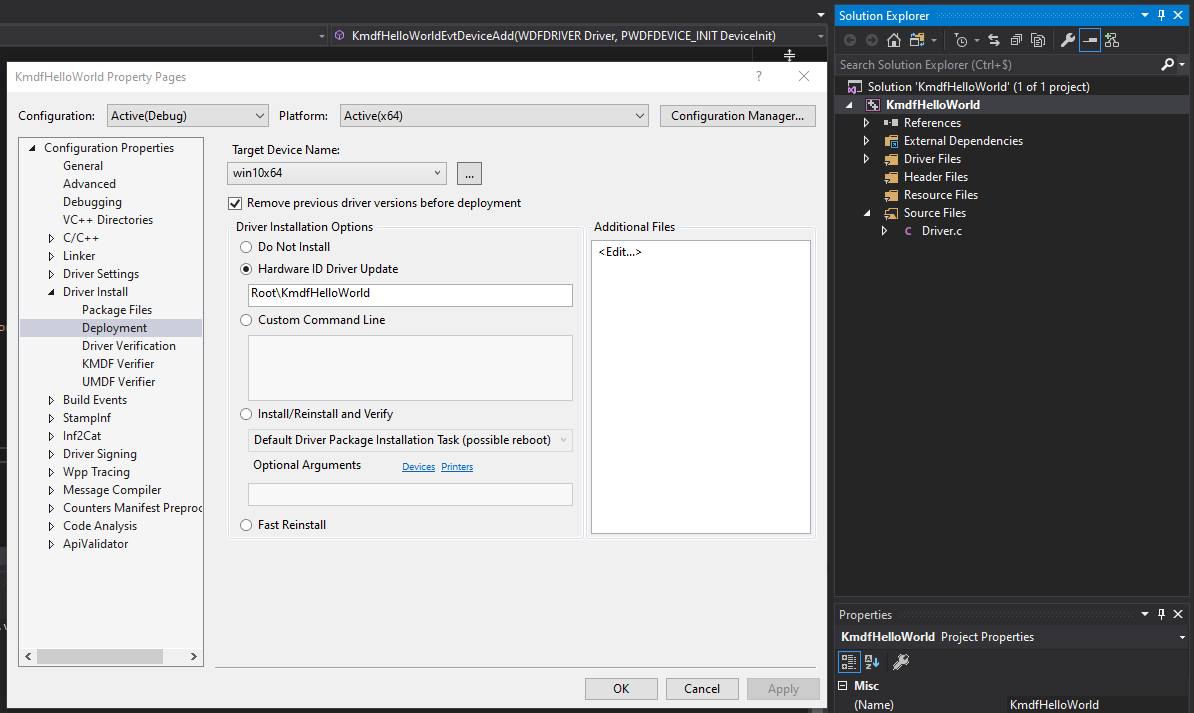Select Hardware ID Driver Update option
1194x713 pixels.
pos(246,269)
